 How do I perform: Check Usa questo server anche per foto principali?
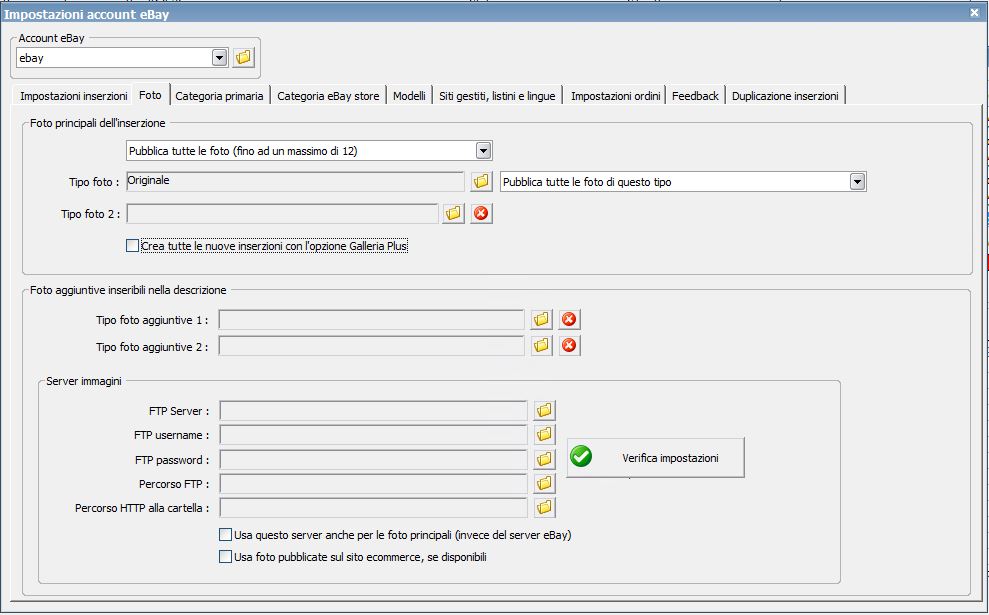pyautogui.click(x=225, y=535)
